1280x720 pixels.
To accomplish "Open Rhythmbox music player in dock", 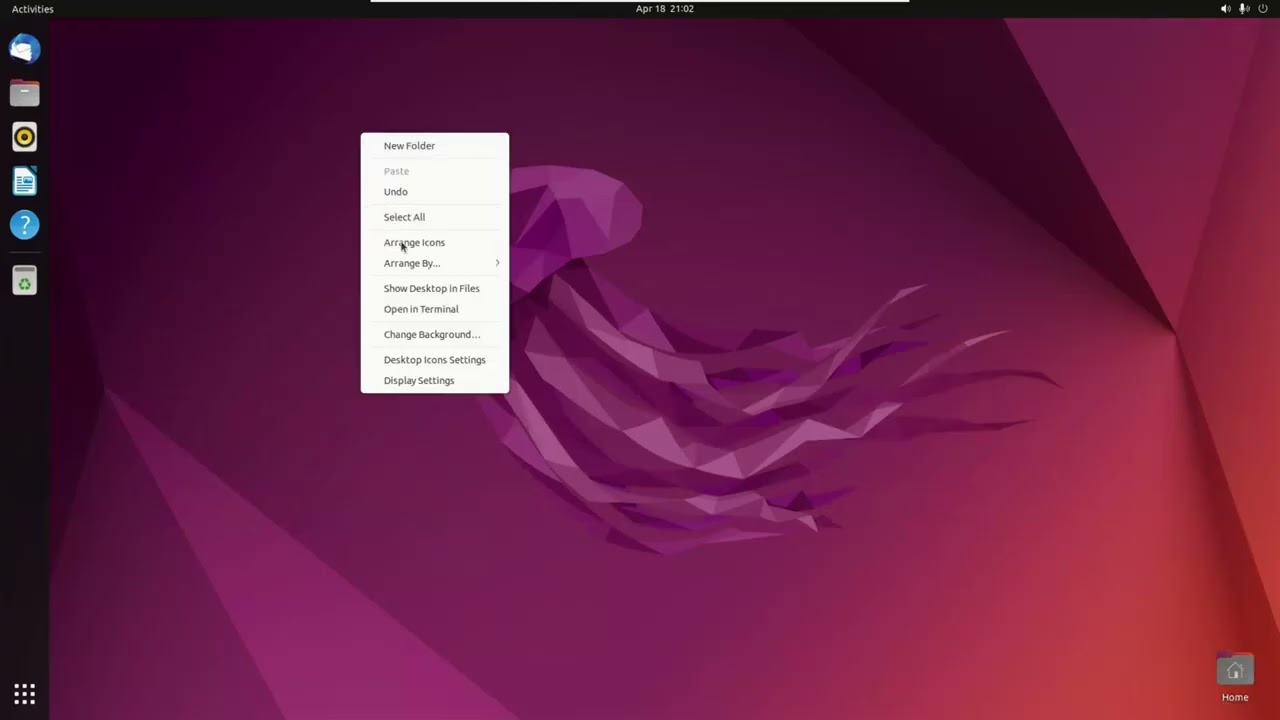I will tap(24, 137).
